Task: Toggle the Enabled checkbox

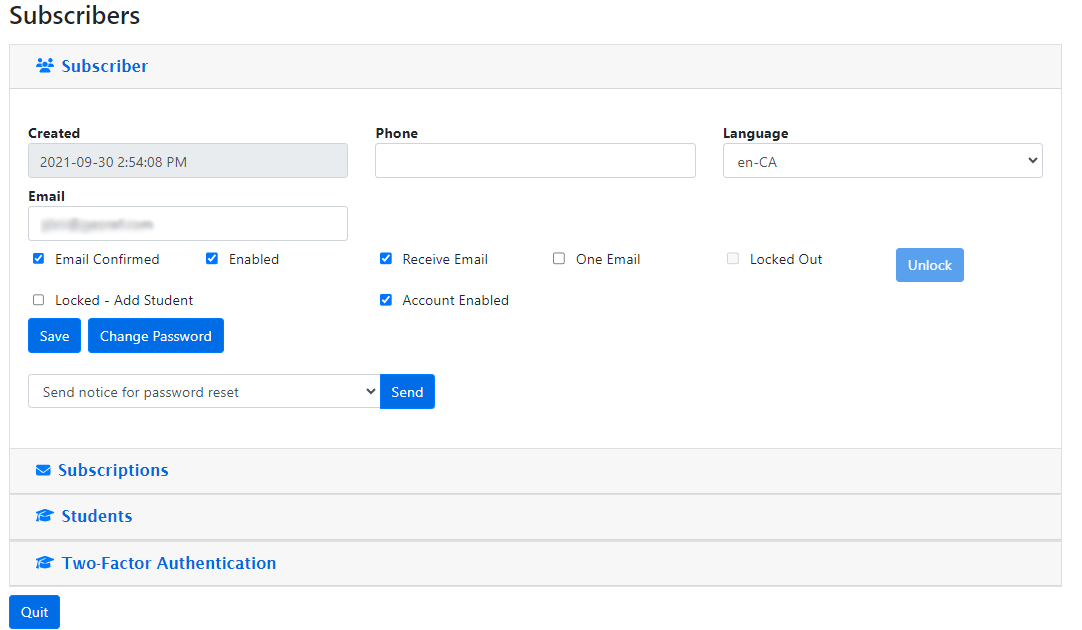Action: point(212,259)
